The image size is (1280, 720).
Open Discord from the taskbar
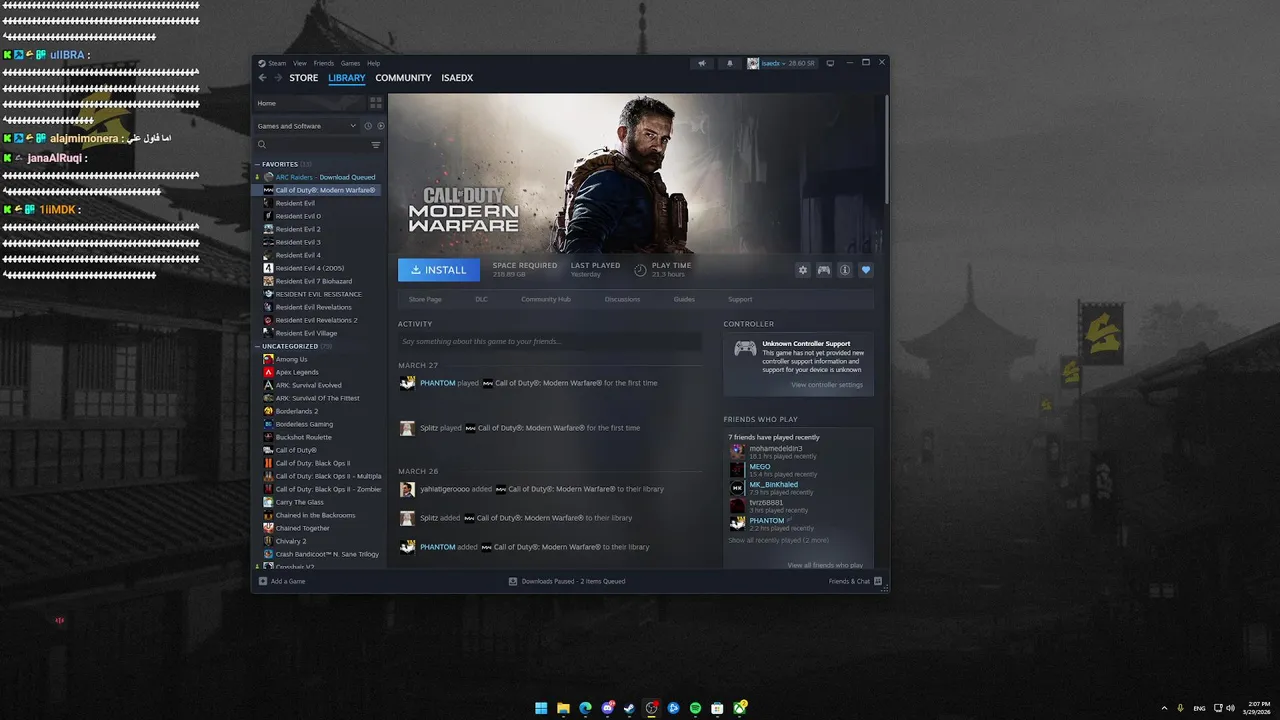(607, 708)
